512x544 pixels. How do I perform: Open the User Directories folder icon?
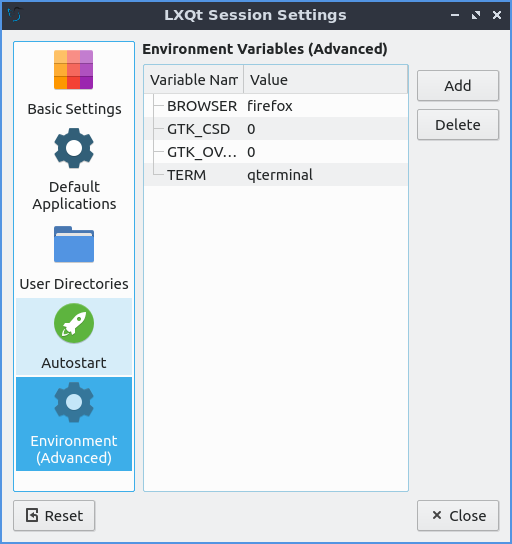click(x=74, y=244)
